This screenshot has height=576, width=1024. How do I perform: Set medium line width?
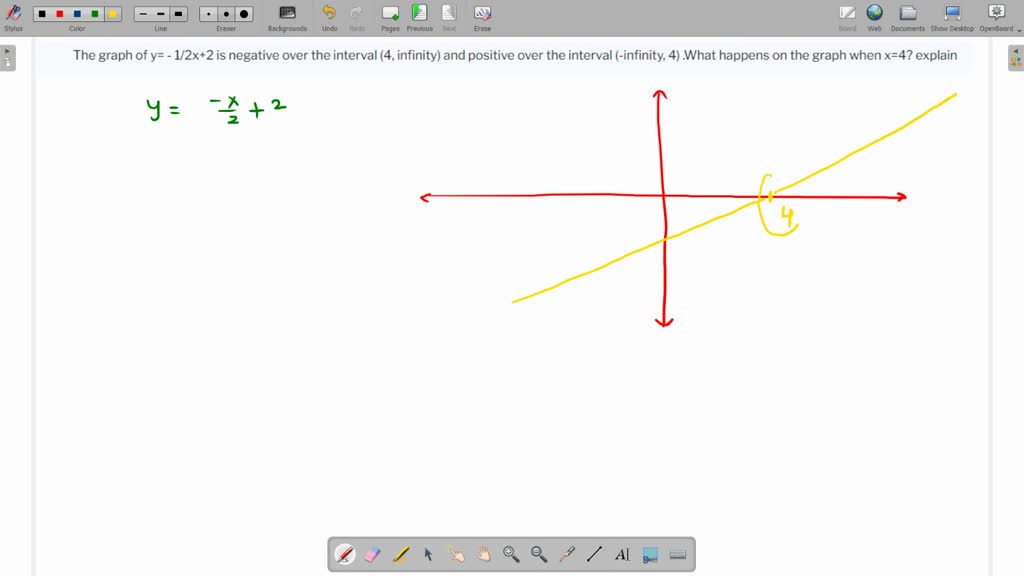[x=161, y=14]
